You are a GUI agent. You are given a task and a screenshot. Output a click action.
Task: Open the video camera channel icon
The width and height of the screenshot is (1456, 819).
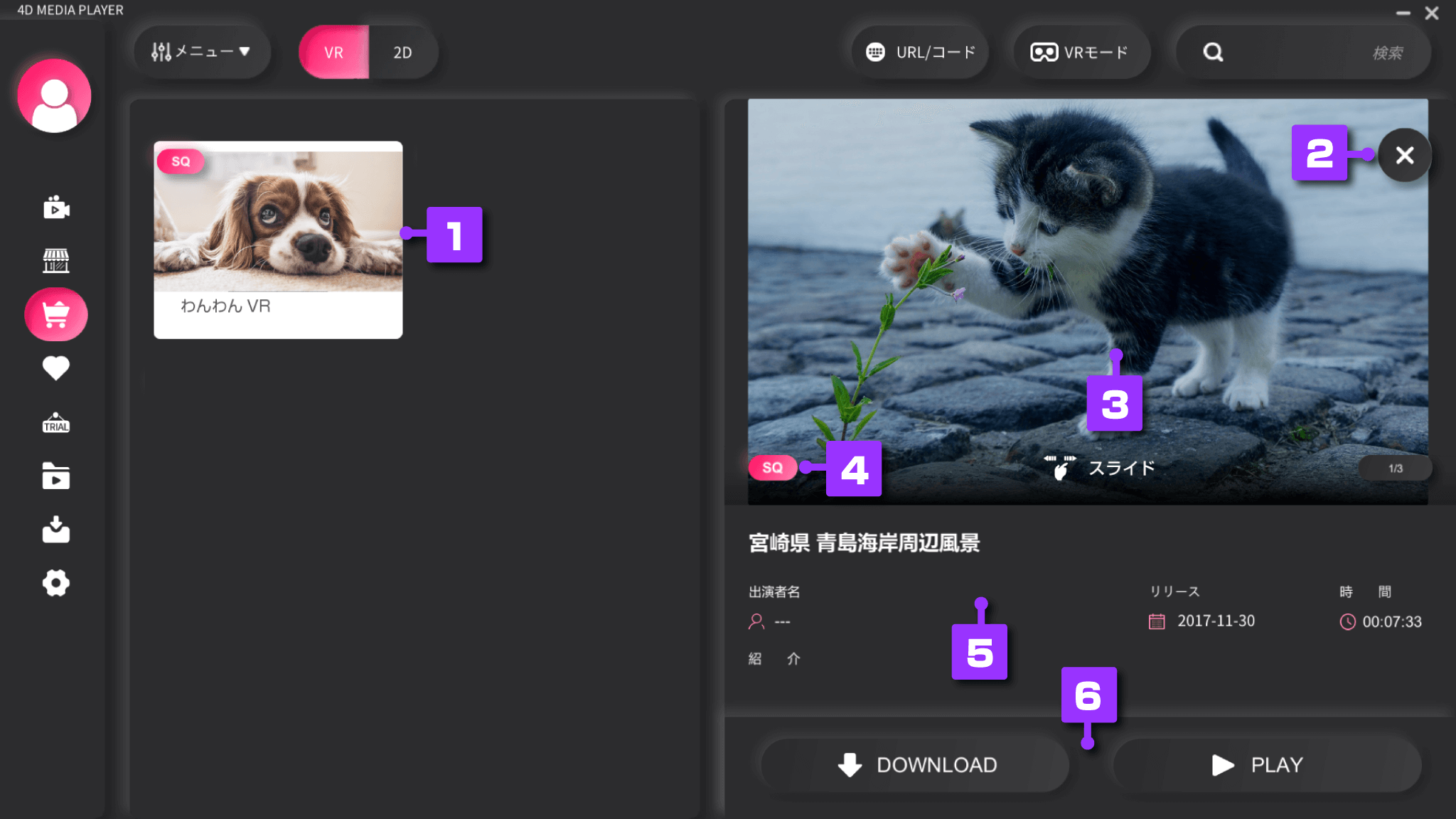click(55, 208)
